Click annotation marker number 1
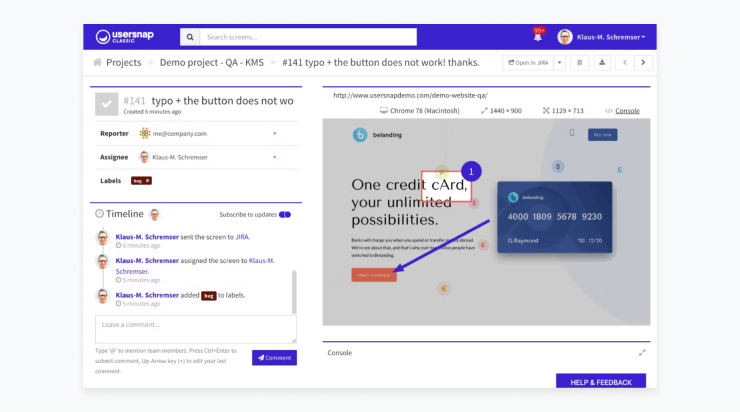Screen dimensions: 740x412 click(472, 171)
